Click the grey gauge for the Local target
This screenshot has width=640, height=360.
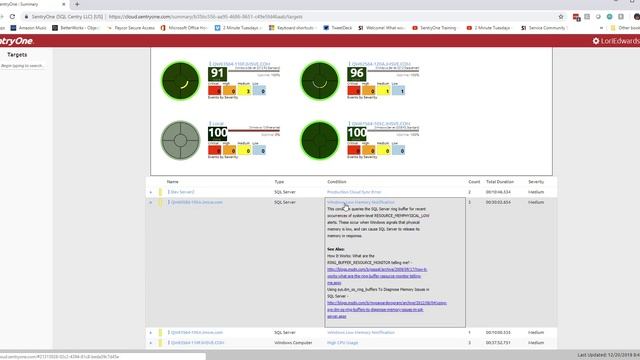click(180, 140)
